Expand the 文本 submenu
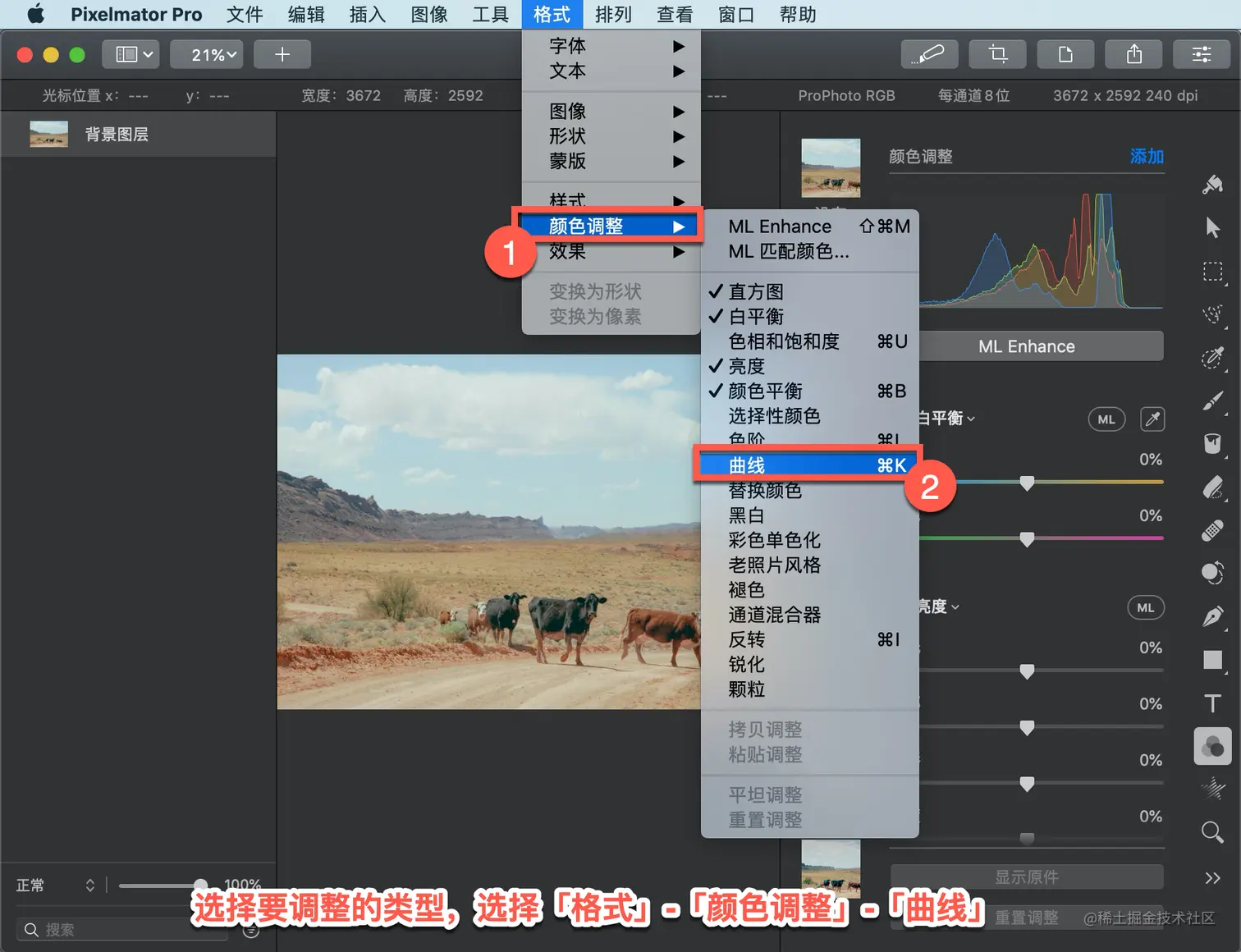Image resolution: width=1241 pixels, height=952 pixels. (x=611, y=71)
